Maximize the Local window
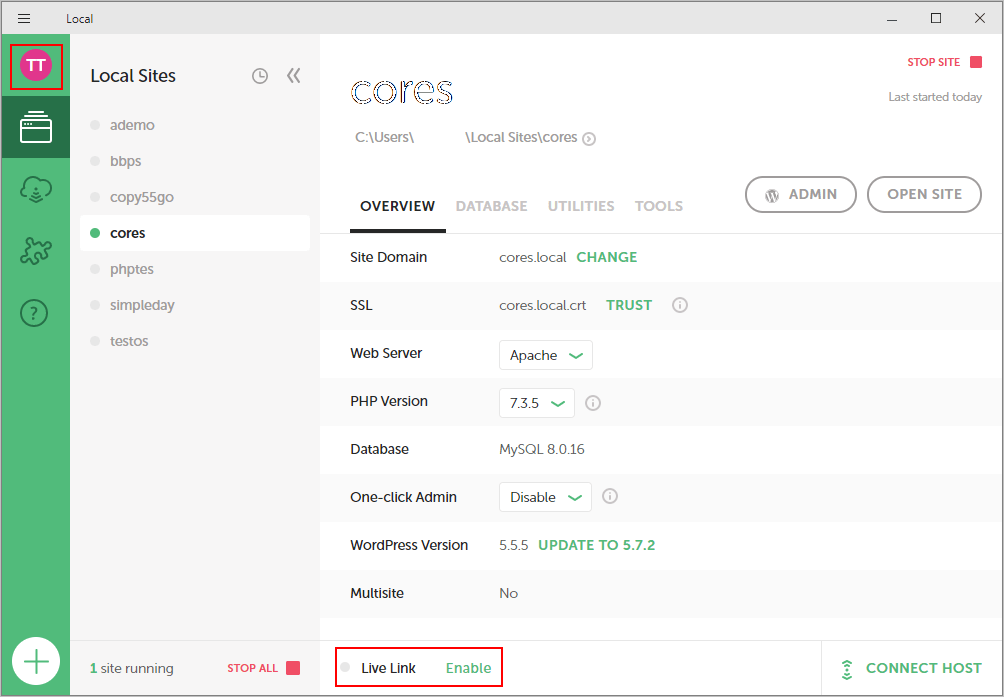The width and height of the screenshot is (1004, 697). pyautogui.click(x=935, y=19)
